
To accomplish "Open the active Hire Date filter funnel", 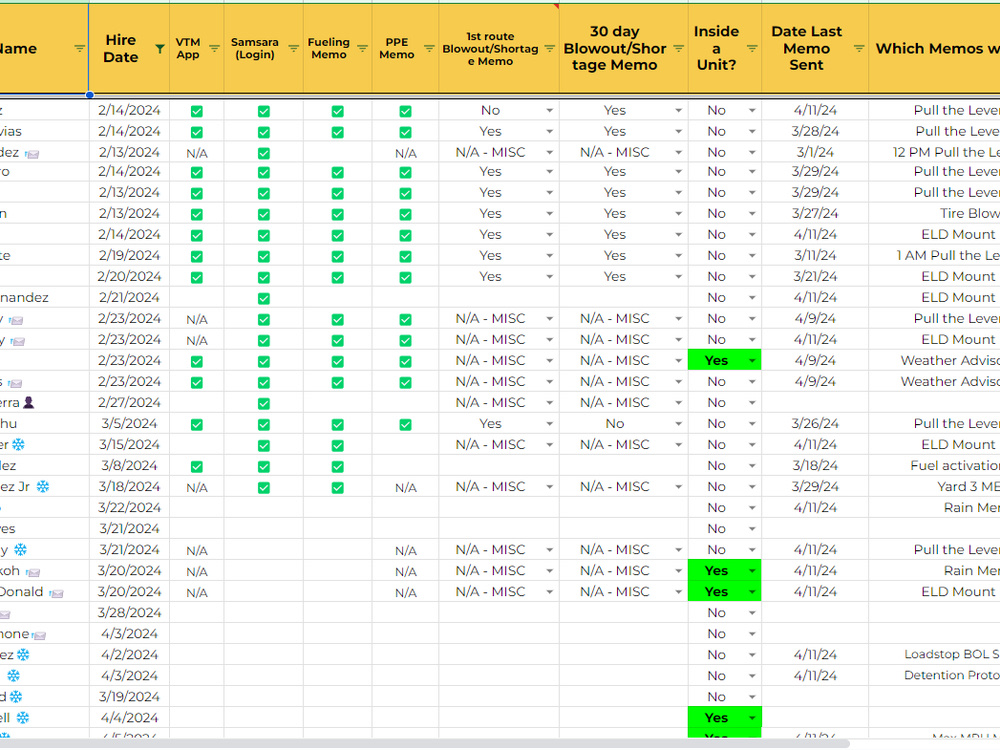I will point(159,48).
